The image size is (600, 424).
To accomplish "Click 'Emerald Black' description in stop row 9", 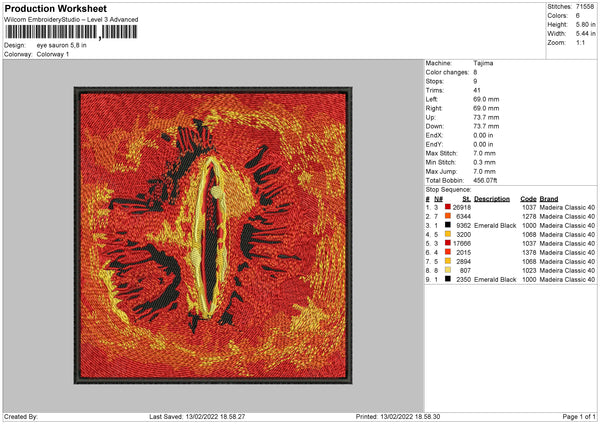I will 495,280.
